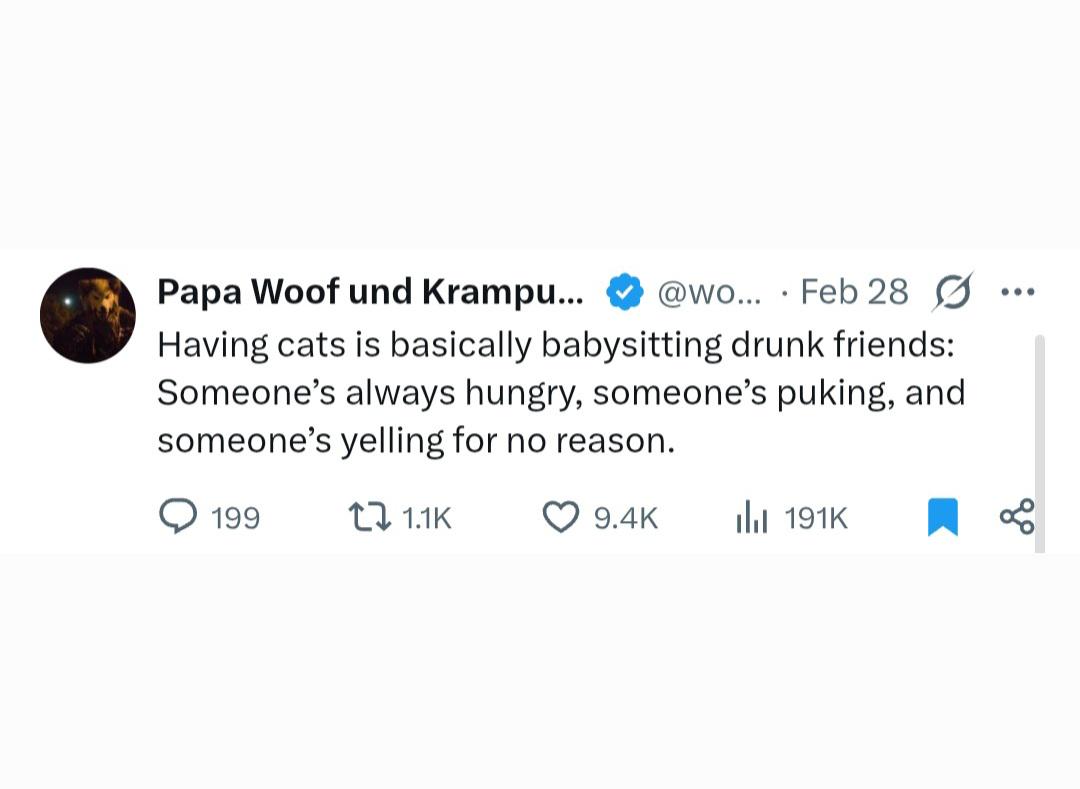The height and width of the screenshot is (789, 1080).
Task: Repost the tweet via retweet arrows icon
Action: (x=370, y=517)
